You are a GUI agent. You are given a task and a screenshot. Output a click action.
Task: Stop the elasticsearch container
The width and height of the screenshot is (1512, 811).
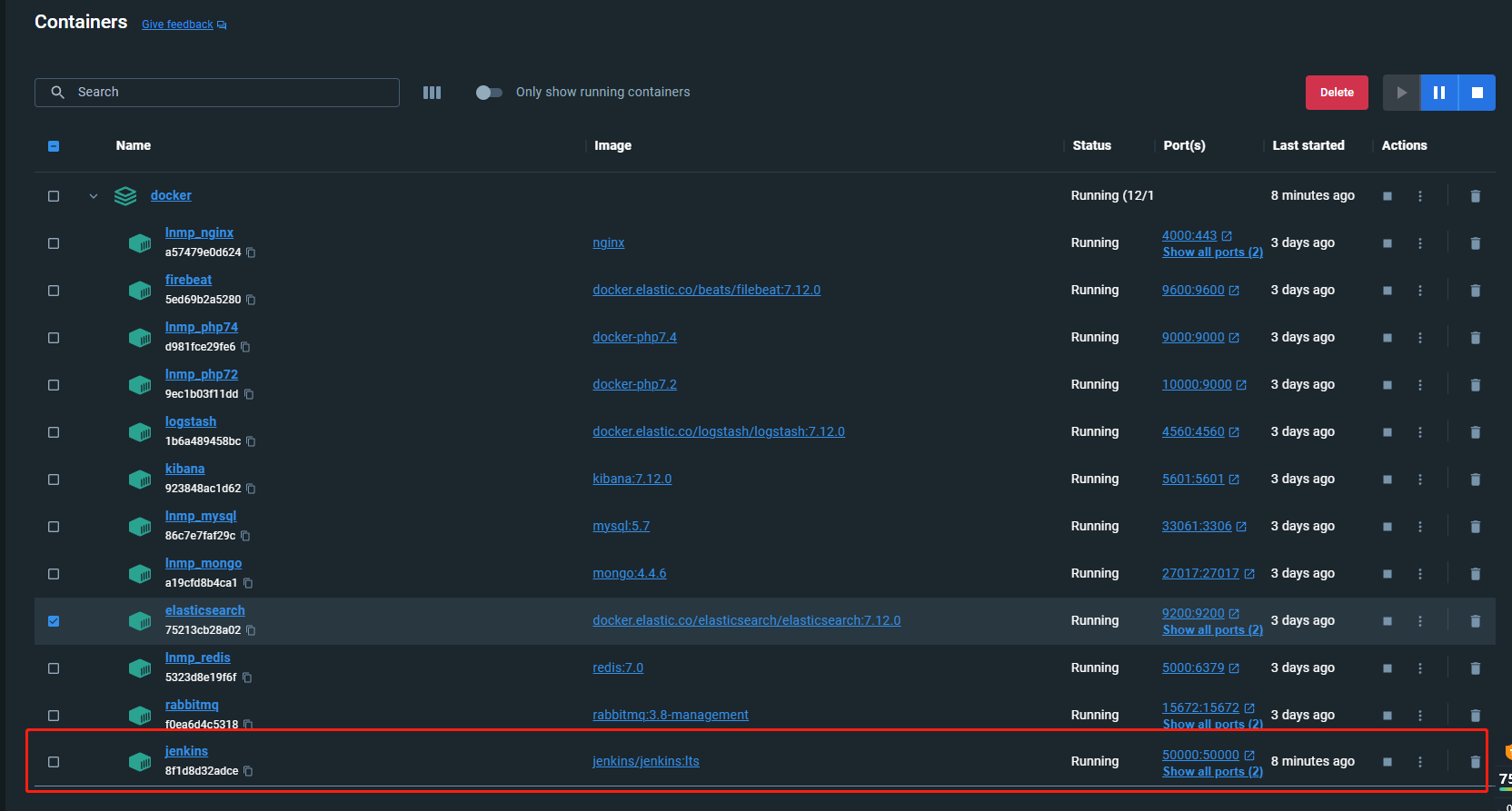click(1388, 621)
